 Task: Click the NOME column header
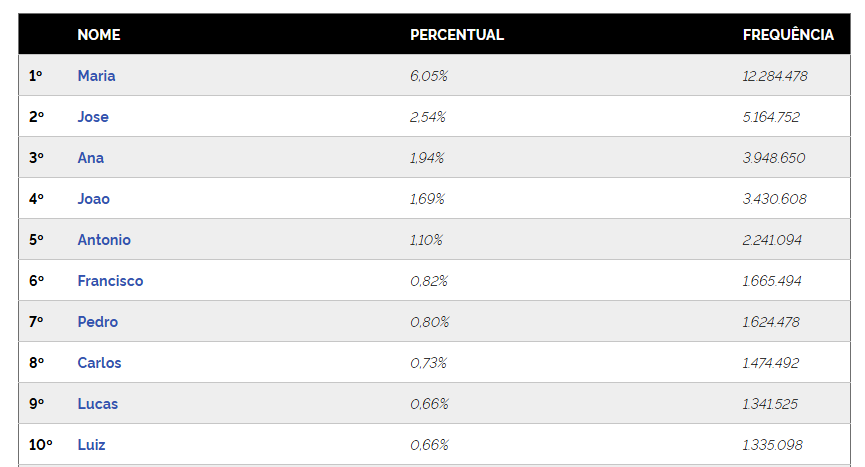tap(98, 35)
